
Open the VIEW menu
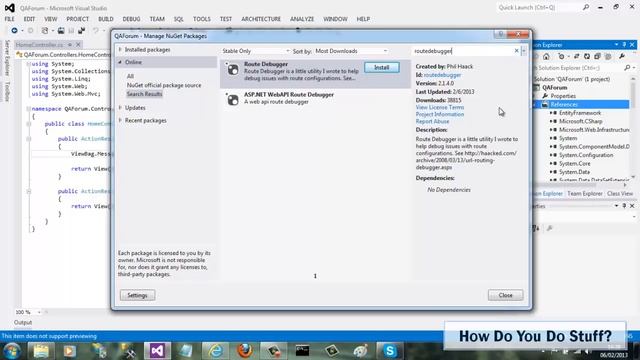[51, 19]
